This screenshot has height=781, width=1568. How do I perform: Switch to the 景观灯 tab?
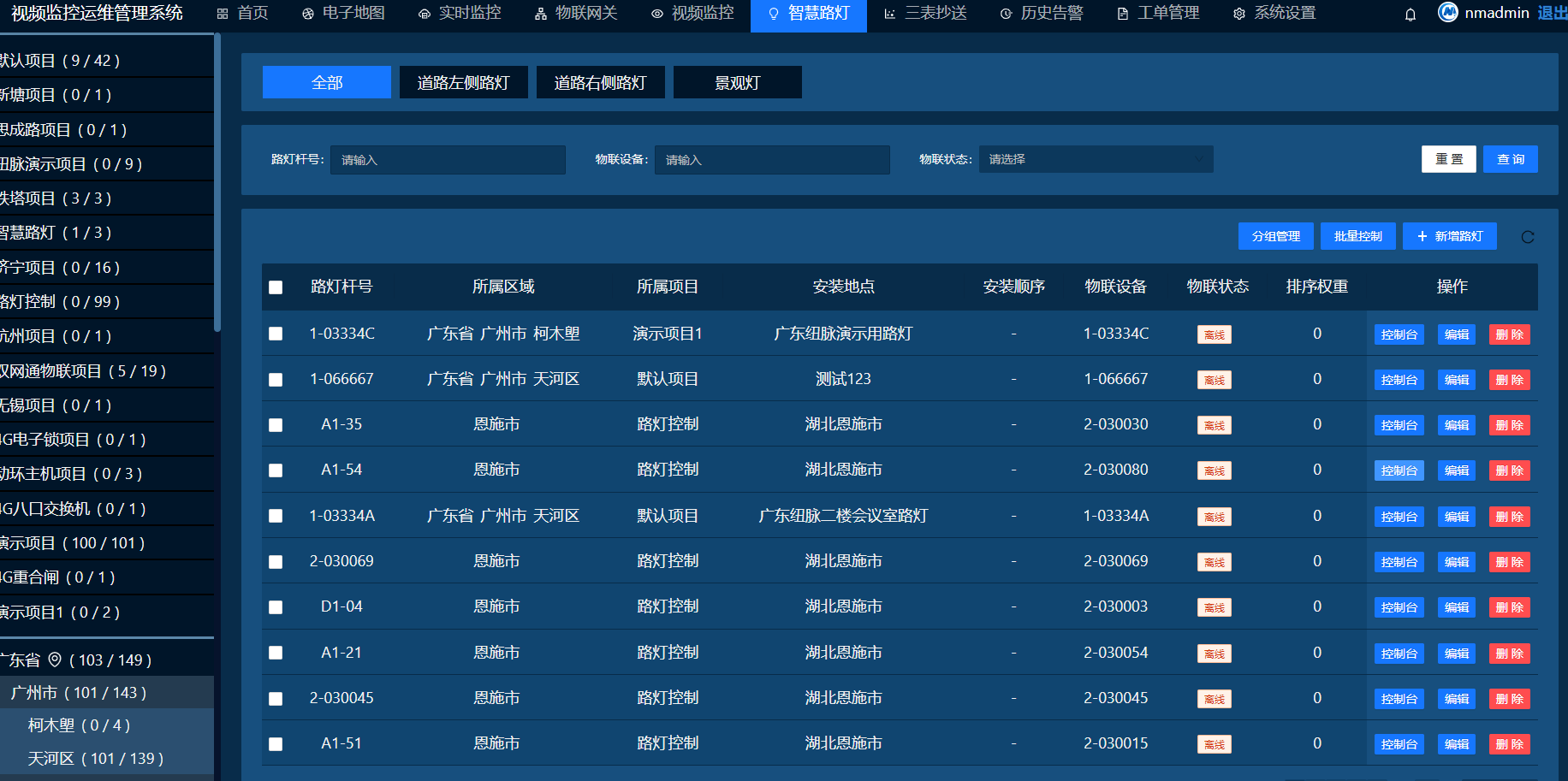(737, 83)
